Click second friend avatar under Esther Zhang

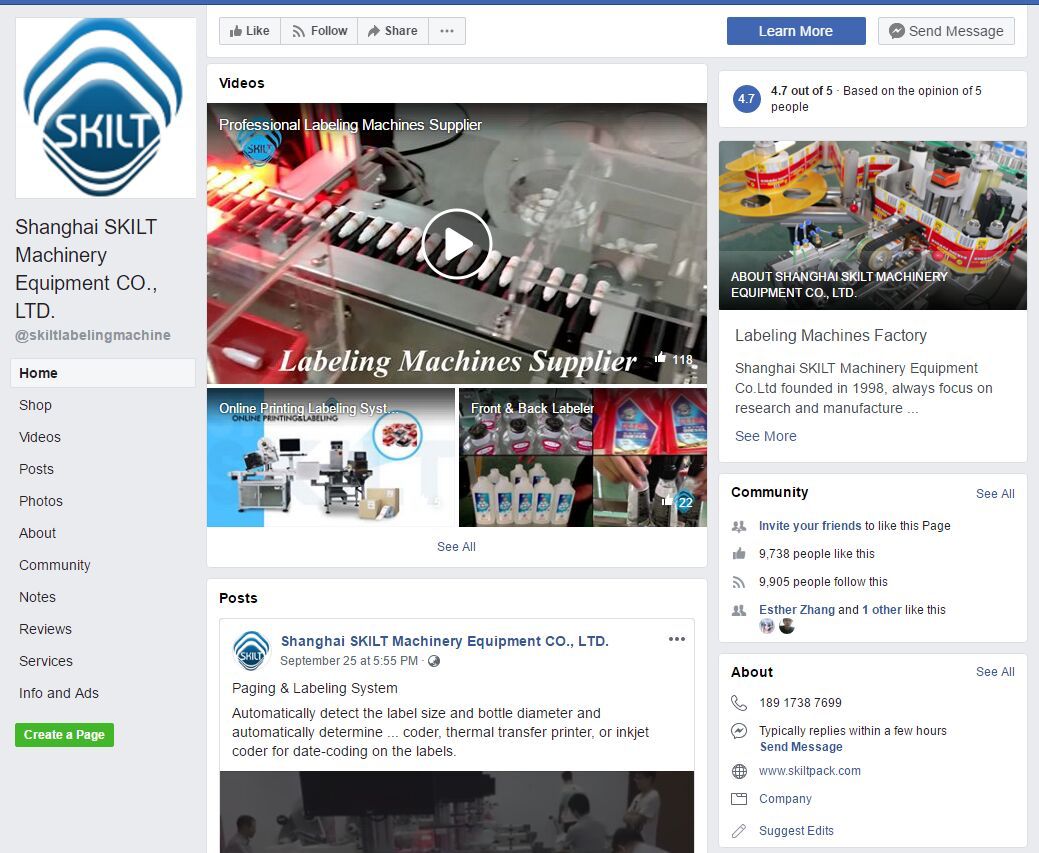(787, 626)
